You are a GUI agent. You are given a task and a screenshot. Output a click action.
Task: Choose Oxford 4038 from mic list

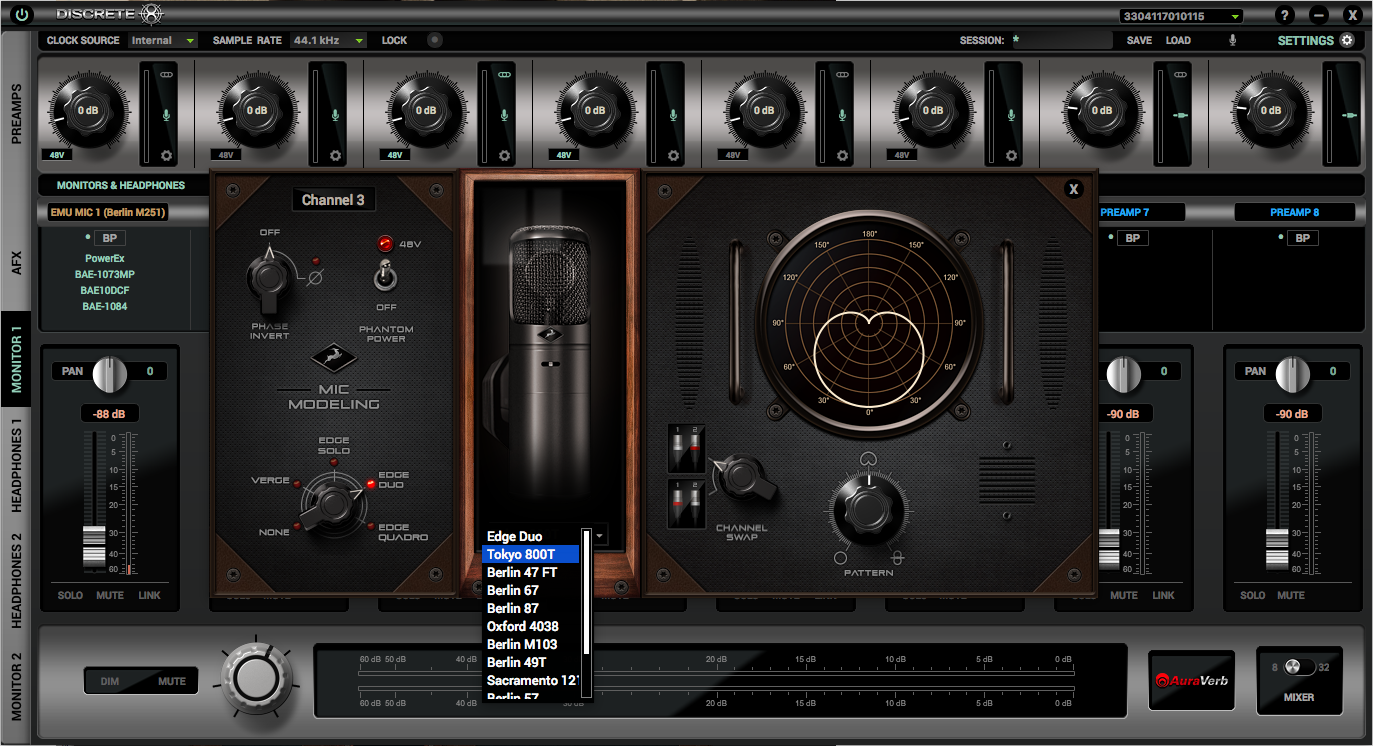tap(531, 626)
